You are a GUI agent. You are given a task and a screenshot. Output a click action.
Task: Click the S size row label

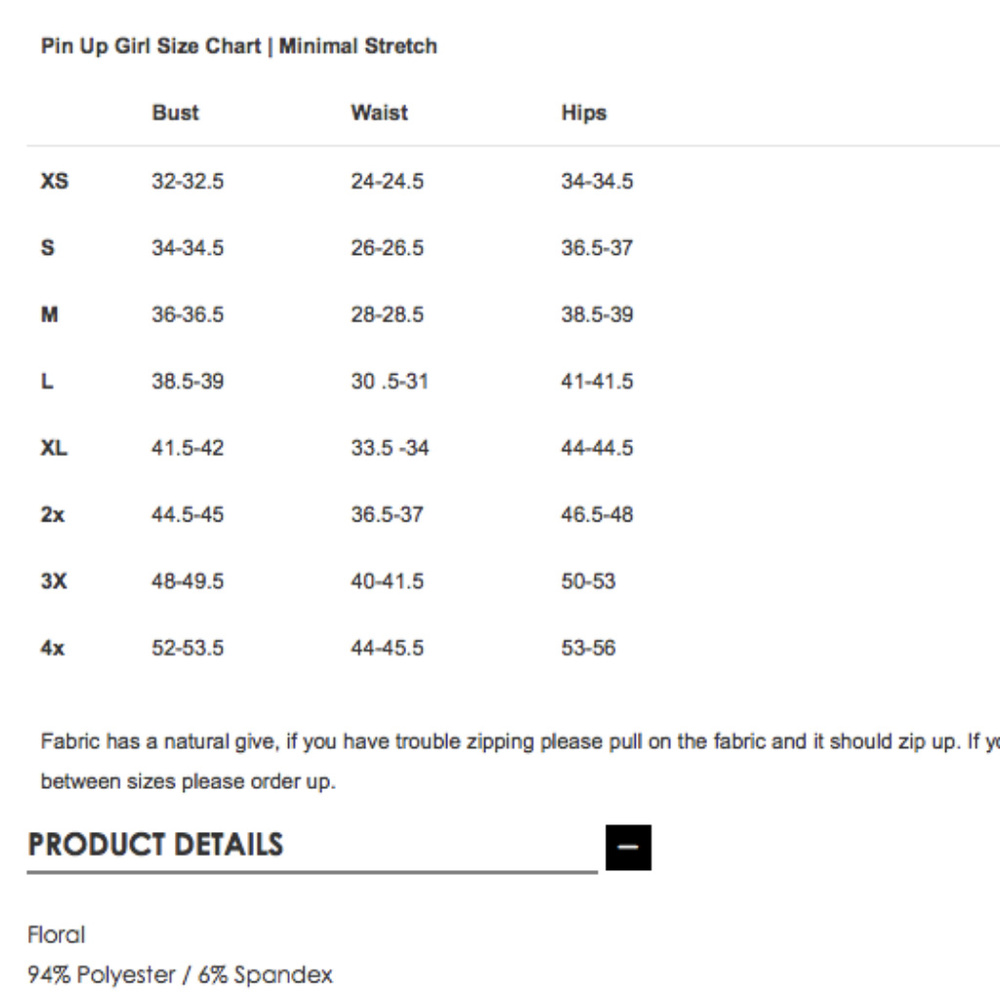48,247
